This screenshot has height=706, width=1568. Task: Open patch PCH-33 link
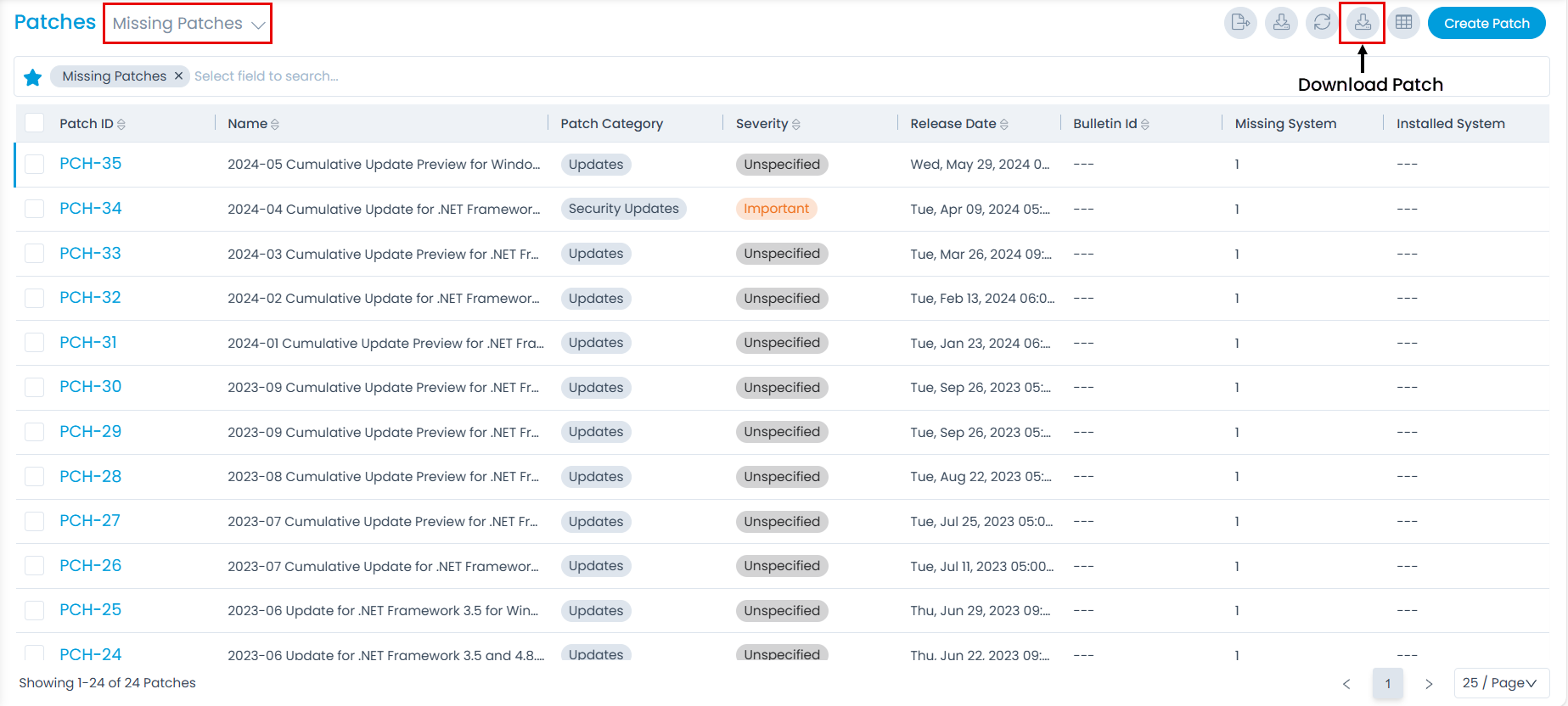(90, 253)
